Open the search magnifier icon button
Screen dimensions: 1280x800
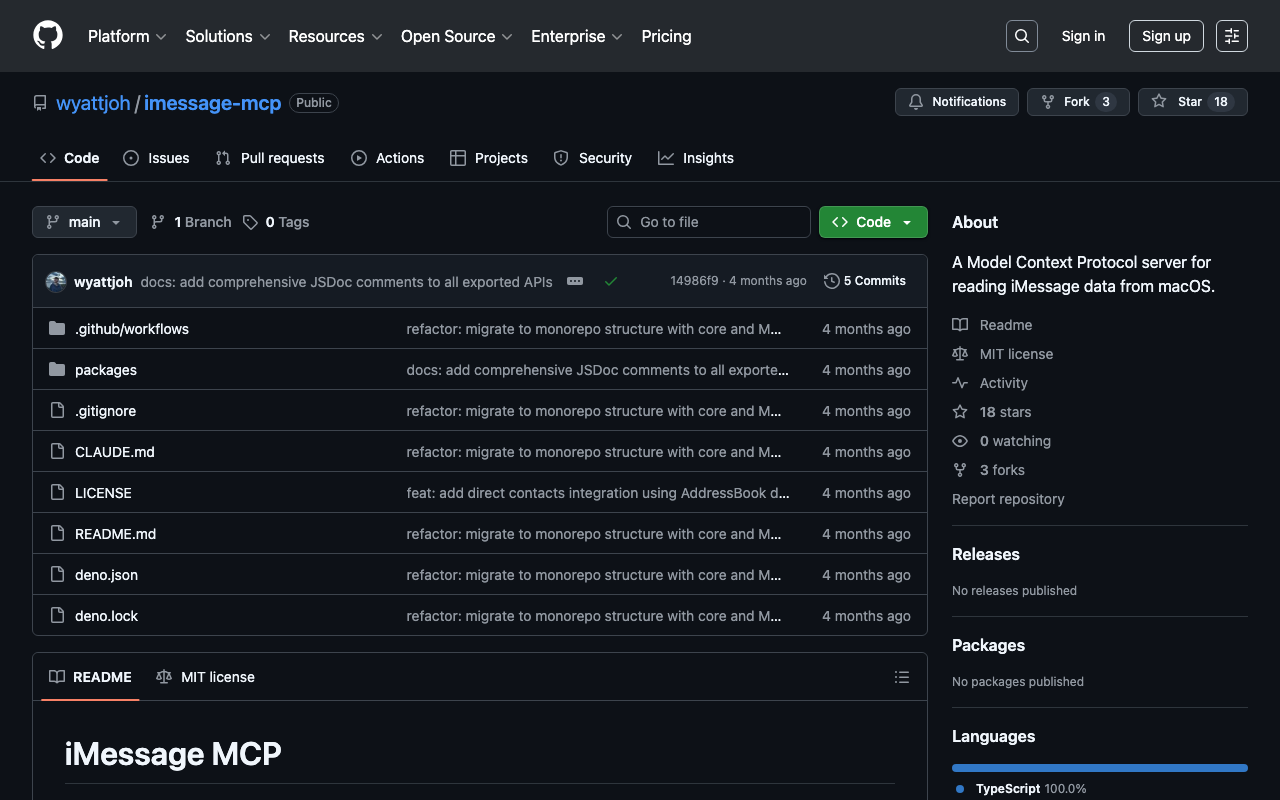click(x=1021, y=36)
